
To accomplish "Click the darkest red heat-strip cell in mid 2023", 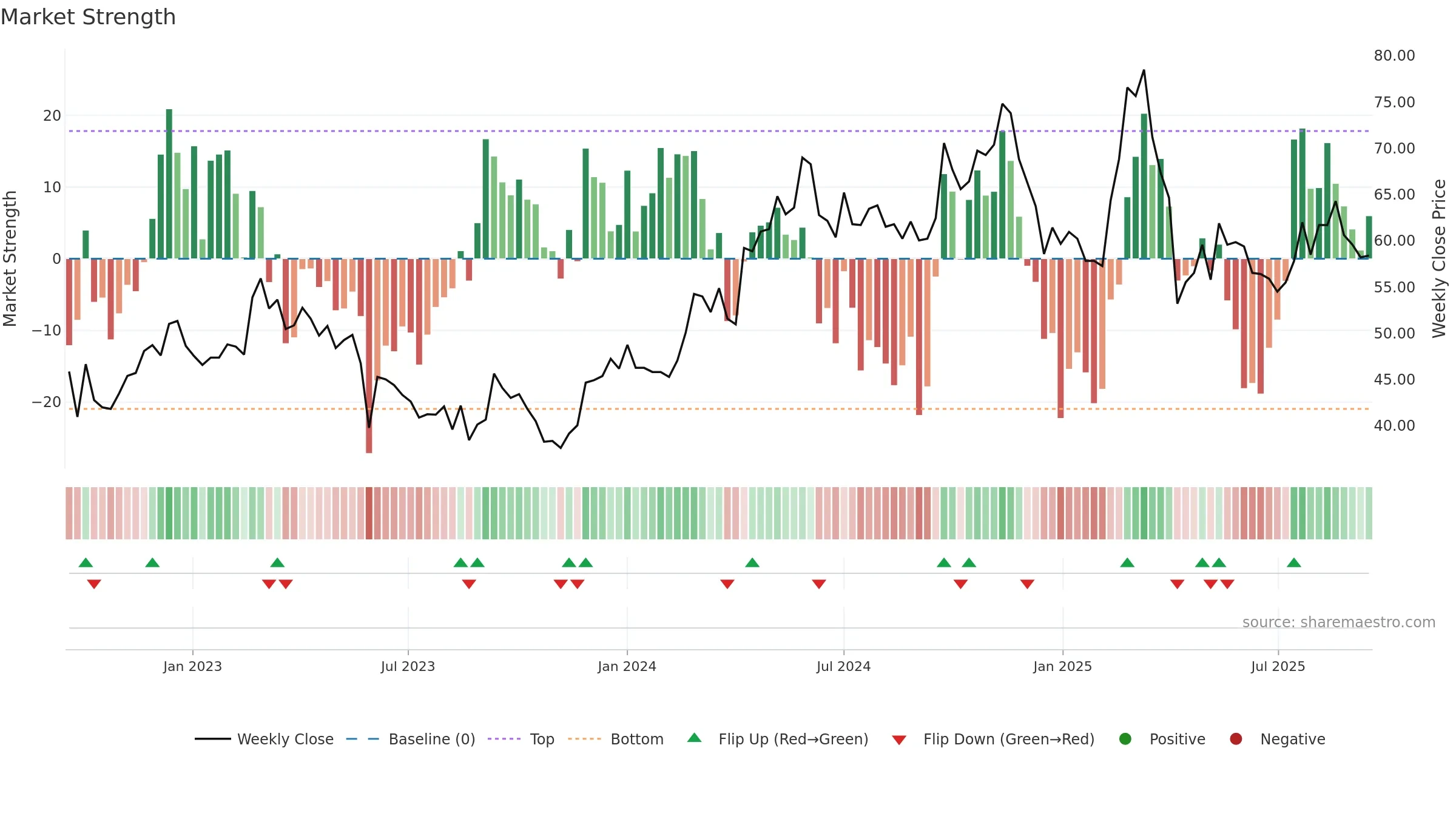I will (x=369, y=513).
